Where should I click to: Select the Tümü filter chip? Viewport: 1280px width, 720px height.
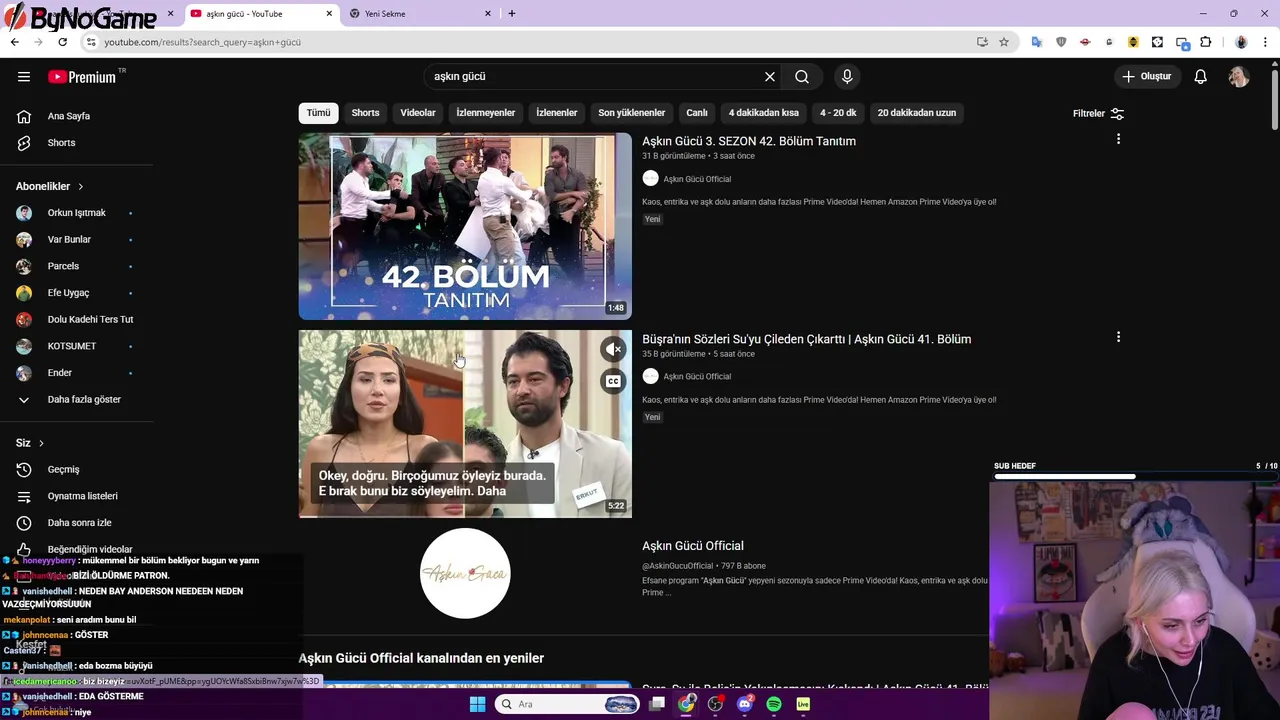(x=318, y=113)
